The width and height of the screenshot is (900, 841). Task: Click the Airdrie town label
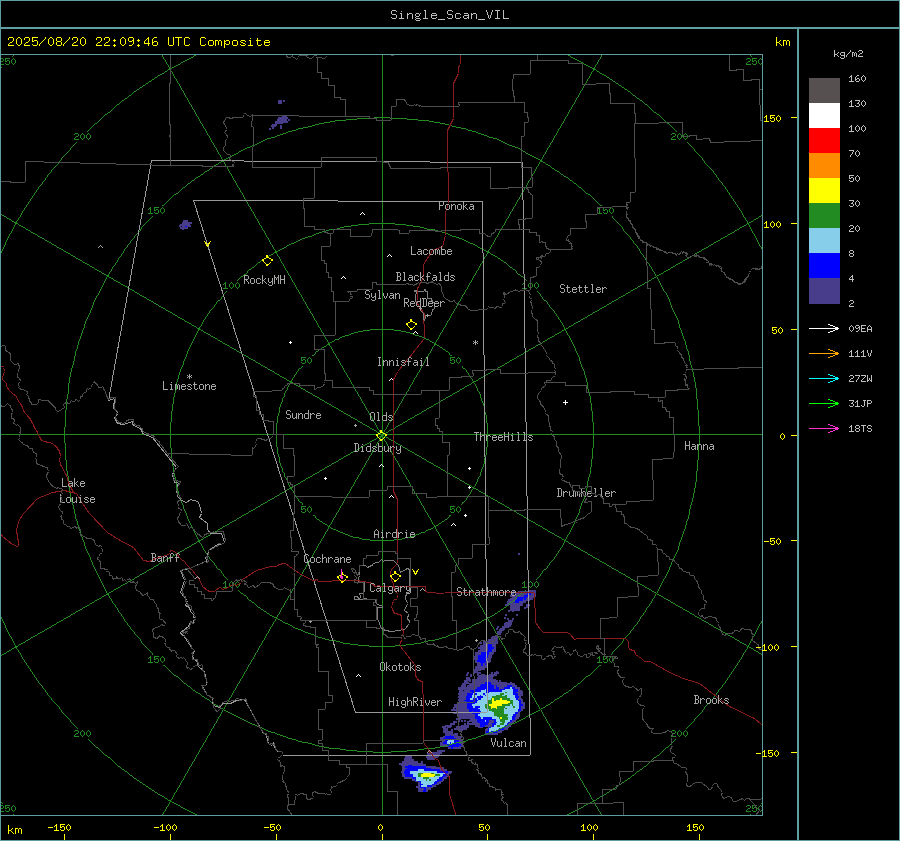tap(394, 534)
